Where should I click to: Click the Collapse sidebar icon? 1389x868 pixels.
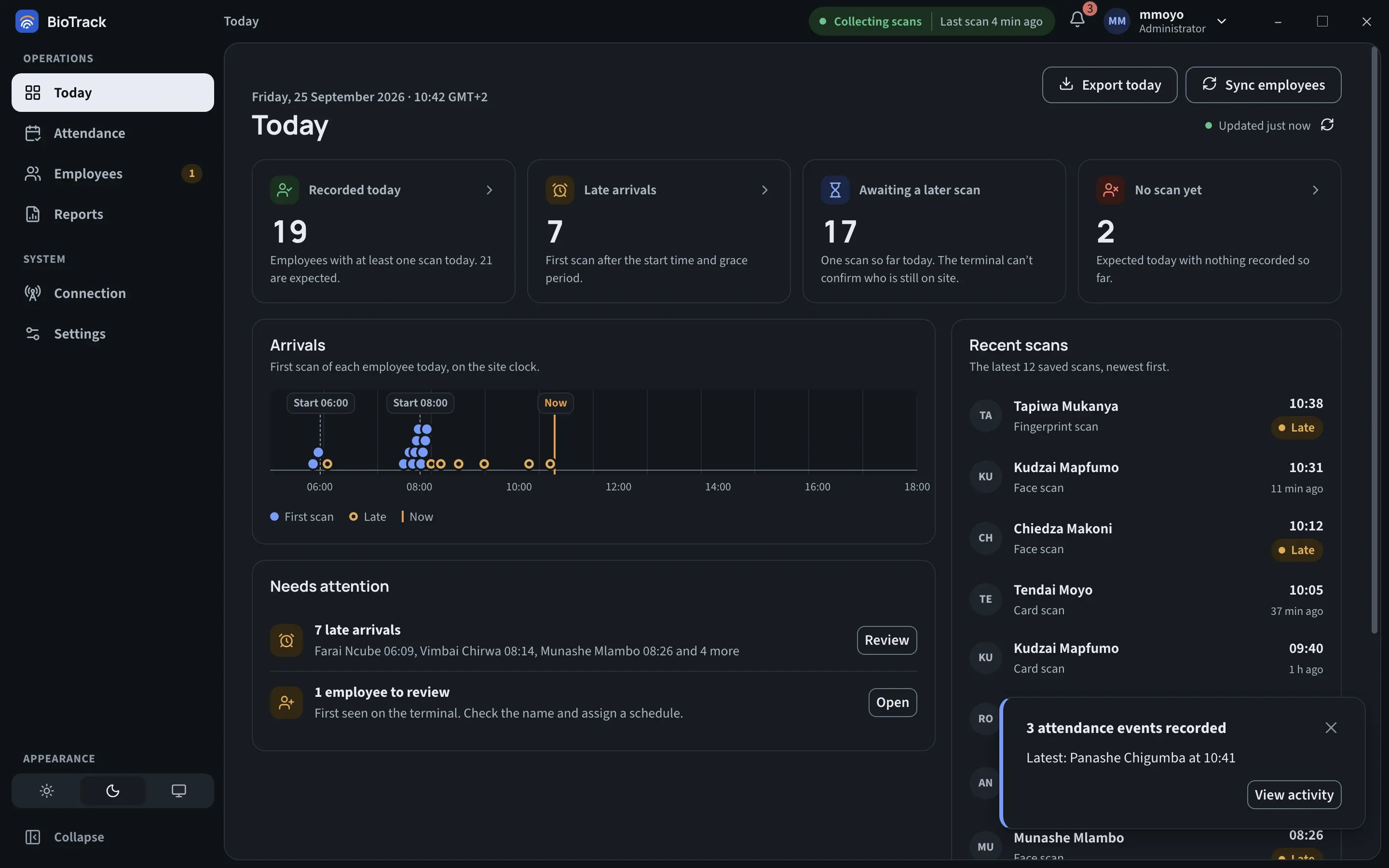click(33, 837)
